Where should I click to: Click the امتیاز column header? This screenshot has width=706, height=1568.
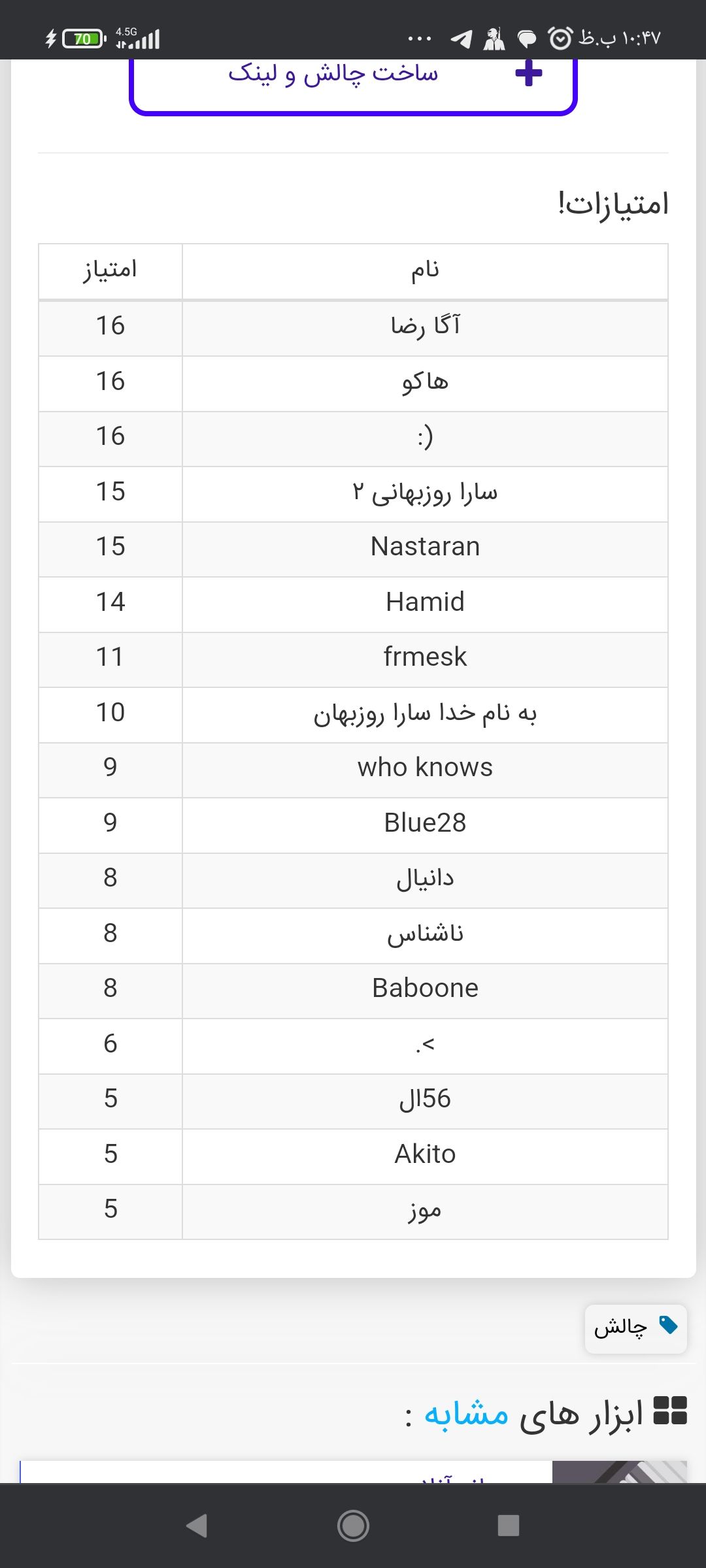[x=110, y=270]
